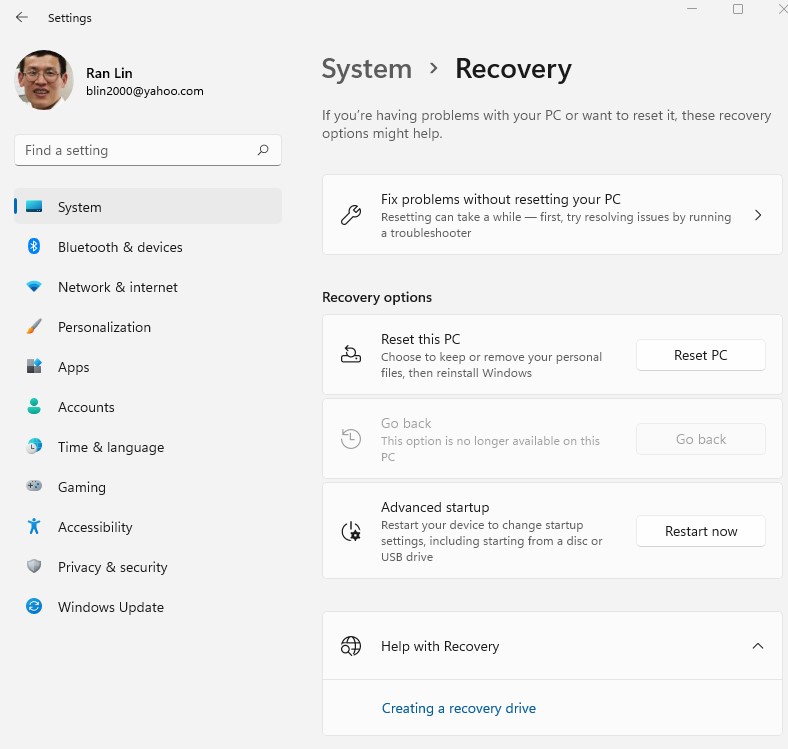
Task: Click the Ran Lin account name
Action: pyautogui.click(x=109, y=73)
